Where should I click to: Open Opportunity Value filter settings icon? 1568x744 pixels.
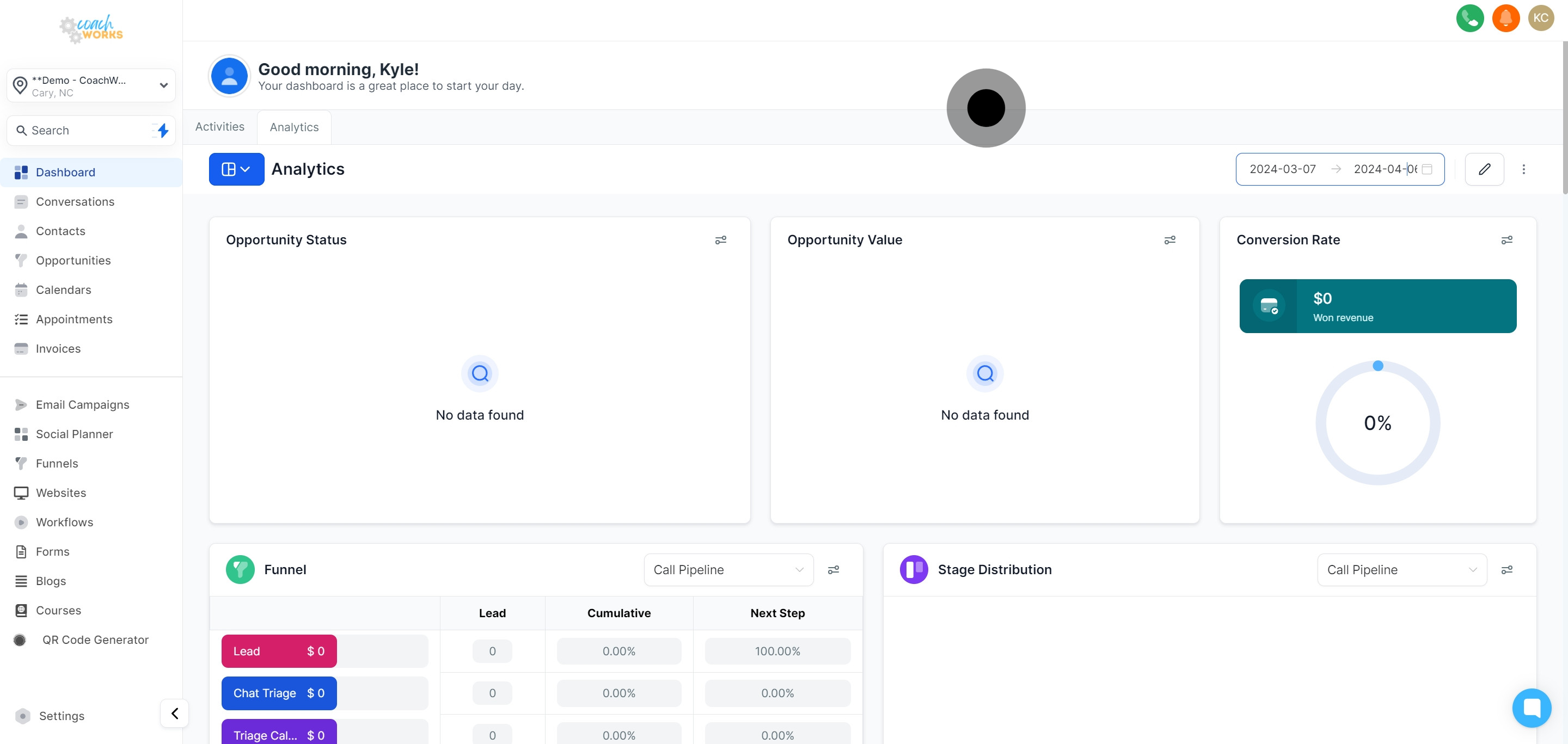pyautogui.click(x=1169, y=241)
